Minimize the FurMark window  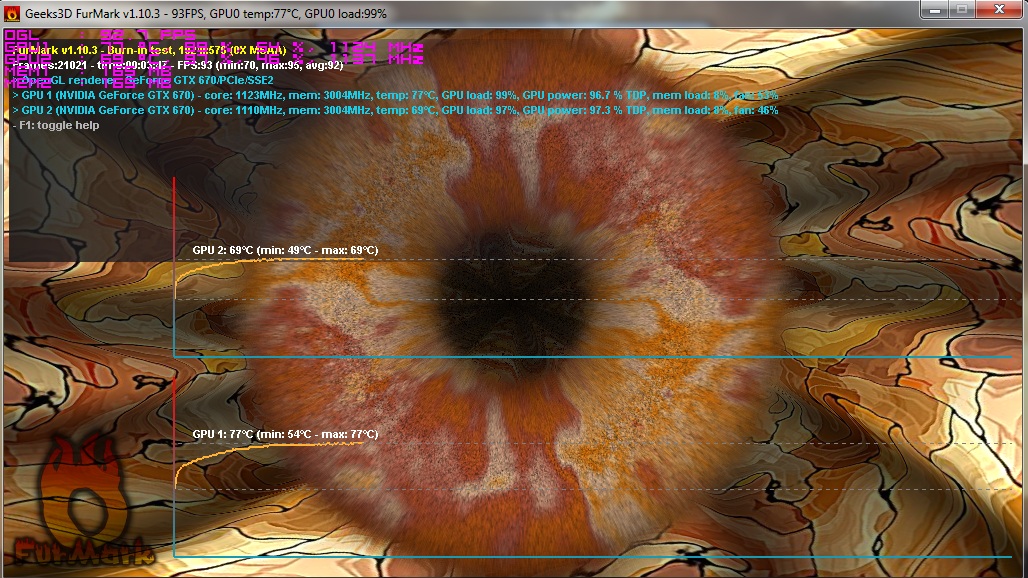point(935,10)
